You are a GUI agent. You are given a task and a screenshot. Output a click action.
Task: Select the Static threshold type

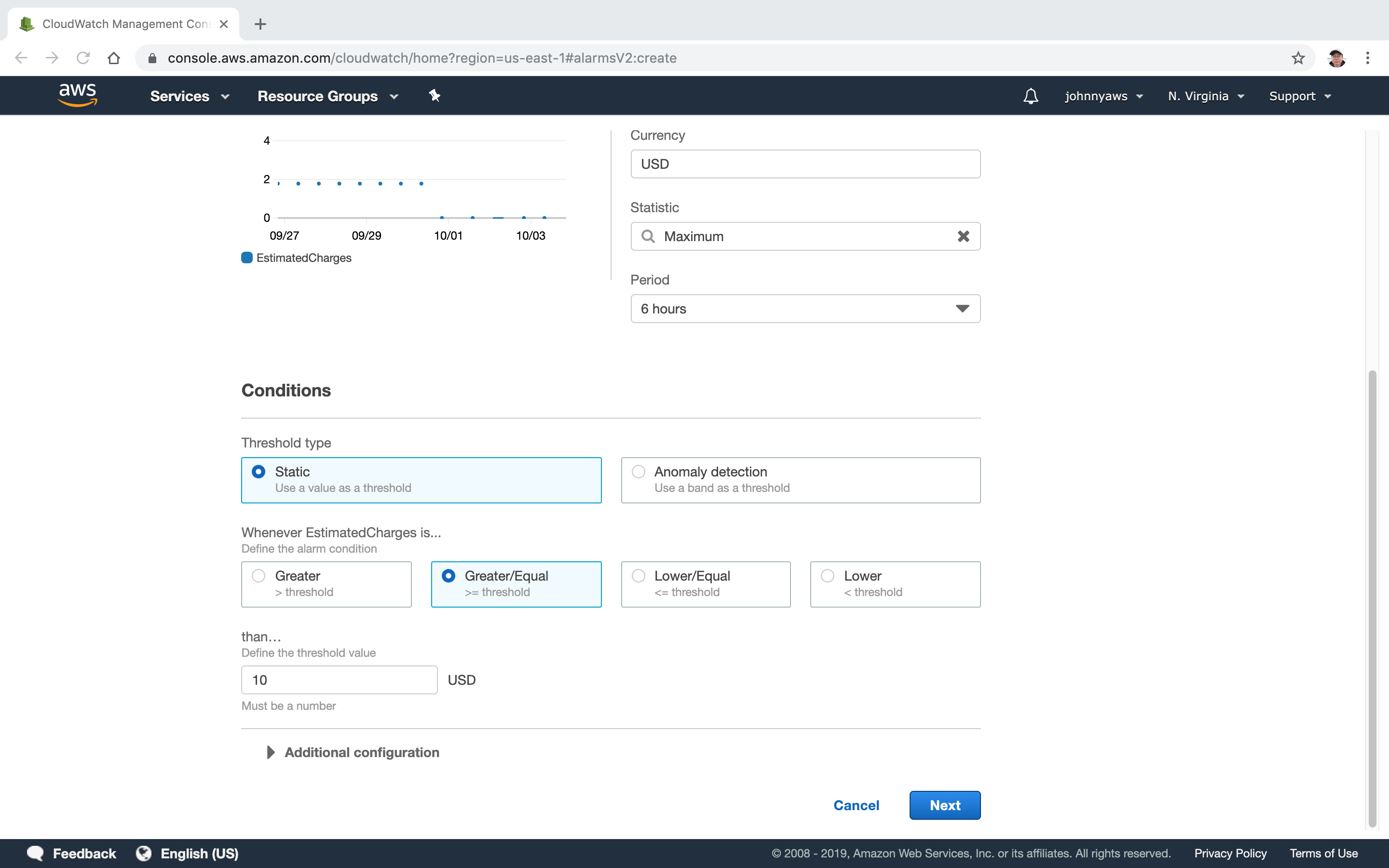(x=422, y=480)
